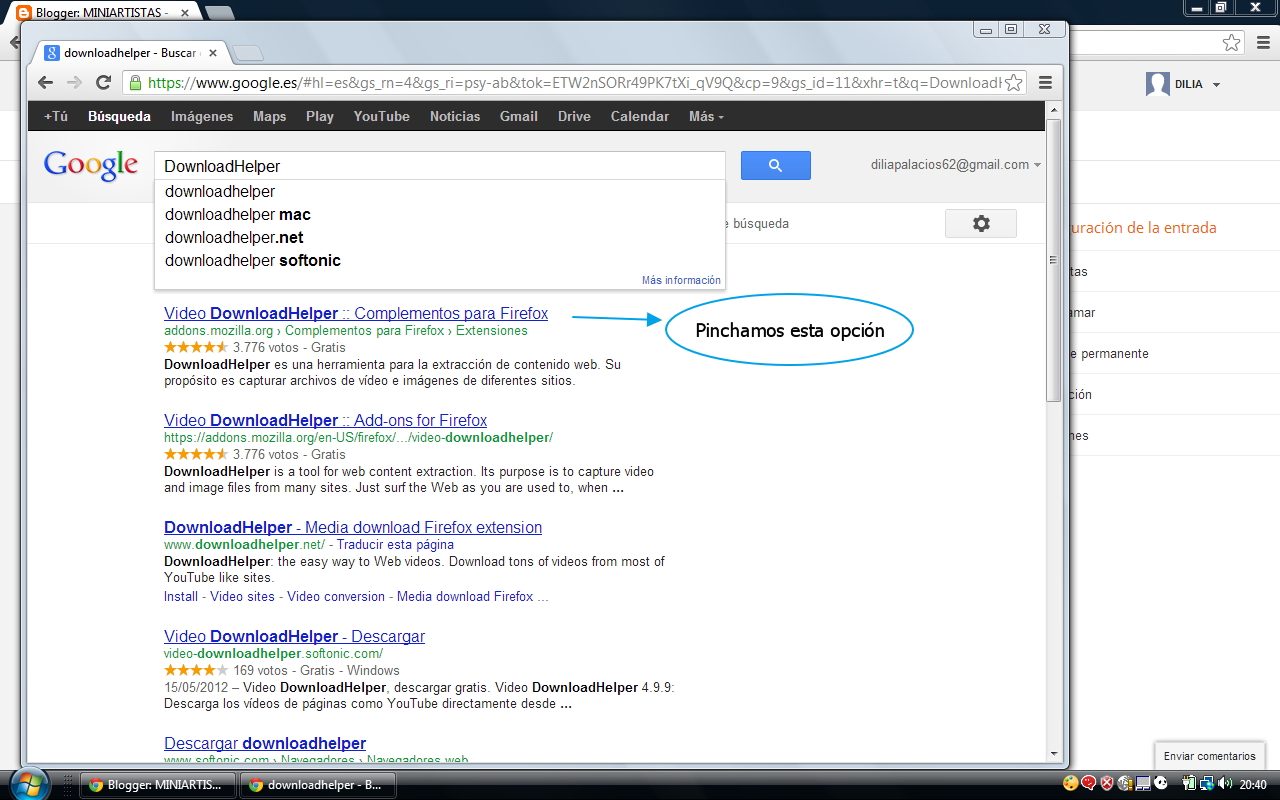Choose the downloadhelper.net suggestion

tap(439, 237)
